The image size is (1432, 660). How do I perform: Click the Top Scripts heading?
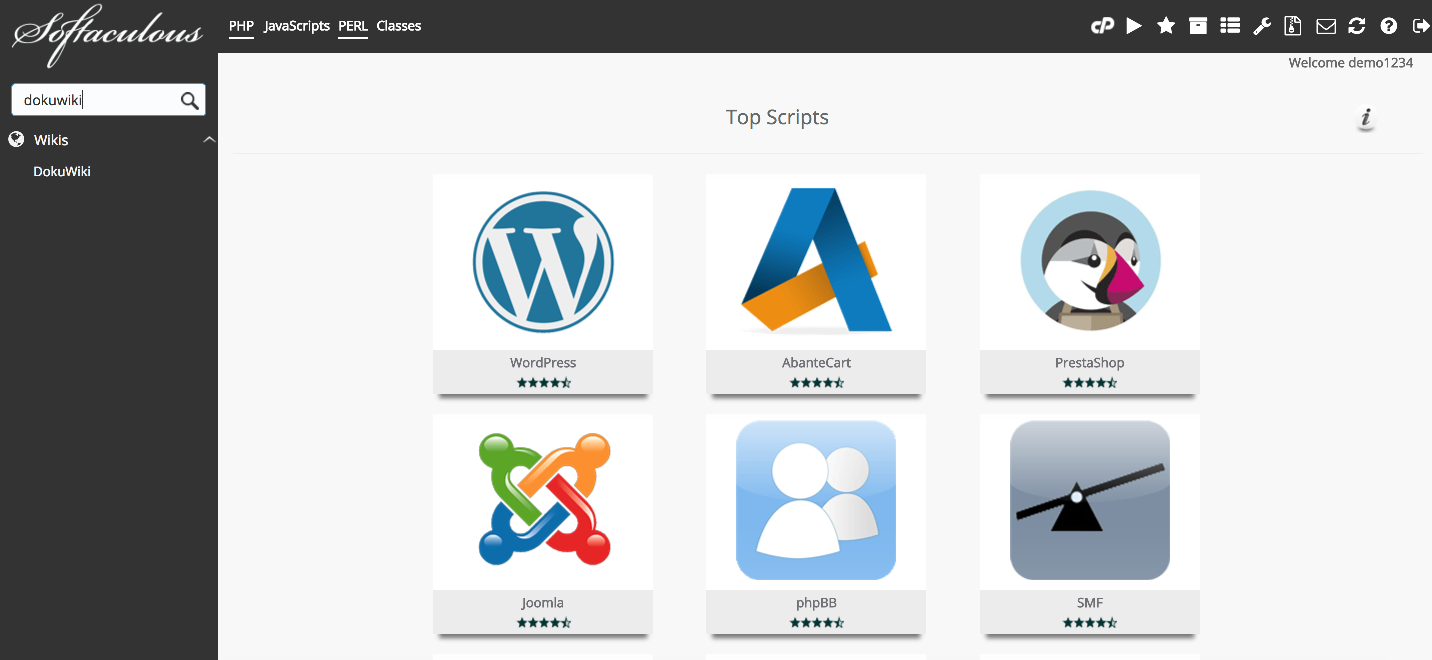pos(777,117)
